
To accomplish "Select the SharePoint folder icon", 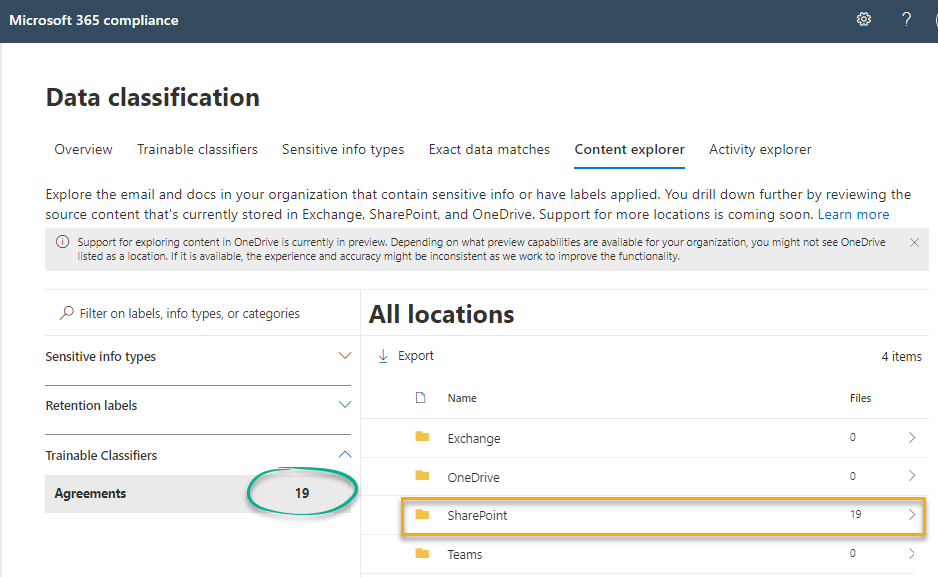I will (x=423, y=515).
